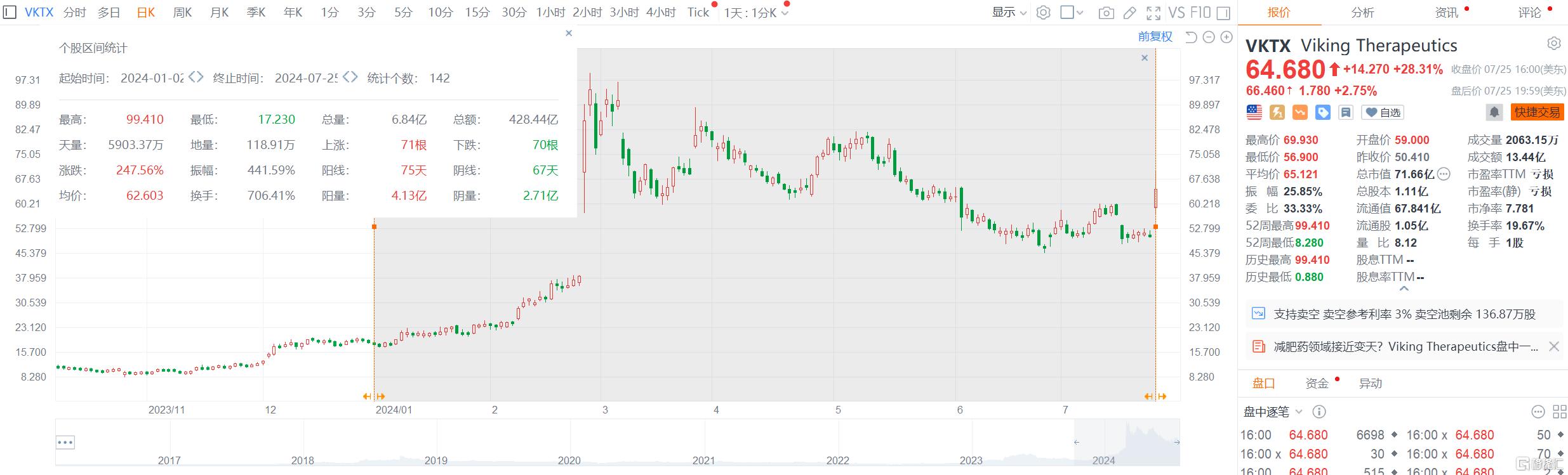Click the US flag market icon
The height and width of the screenshot is (475, 1568).
pyautogui.click(x=1254, y=112)
